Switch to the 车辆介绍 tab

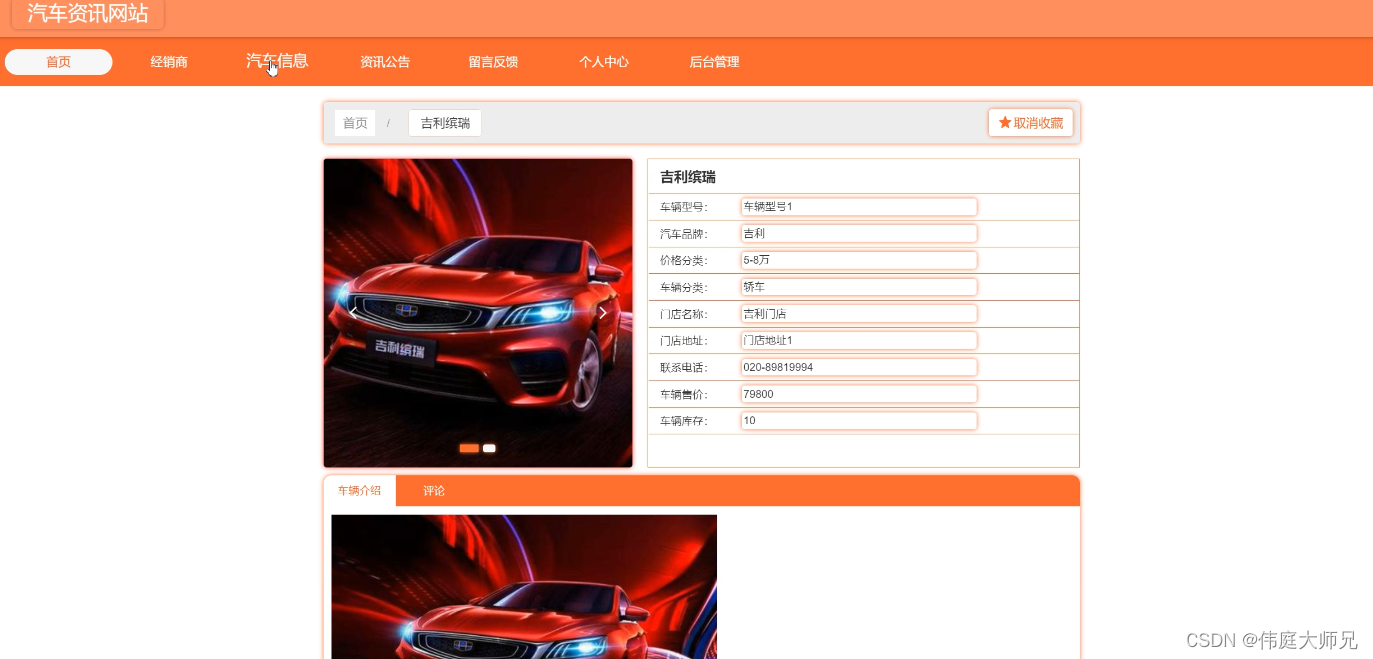359,490
